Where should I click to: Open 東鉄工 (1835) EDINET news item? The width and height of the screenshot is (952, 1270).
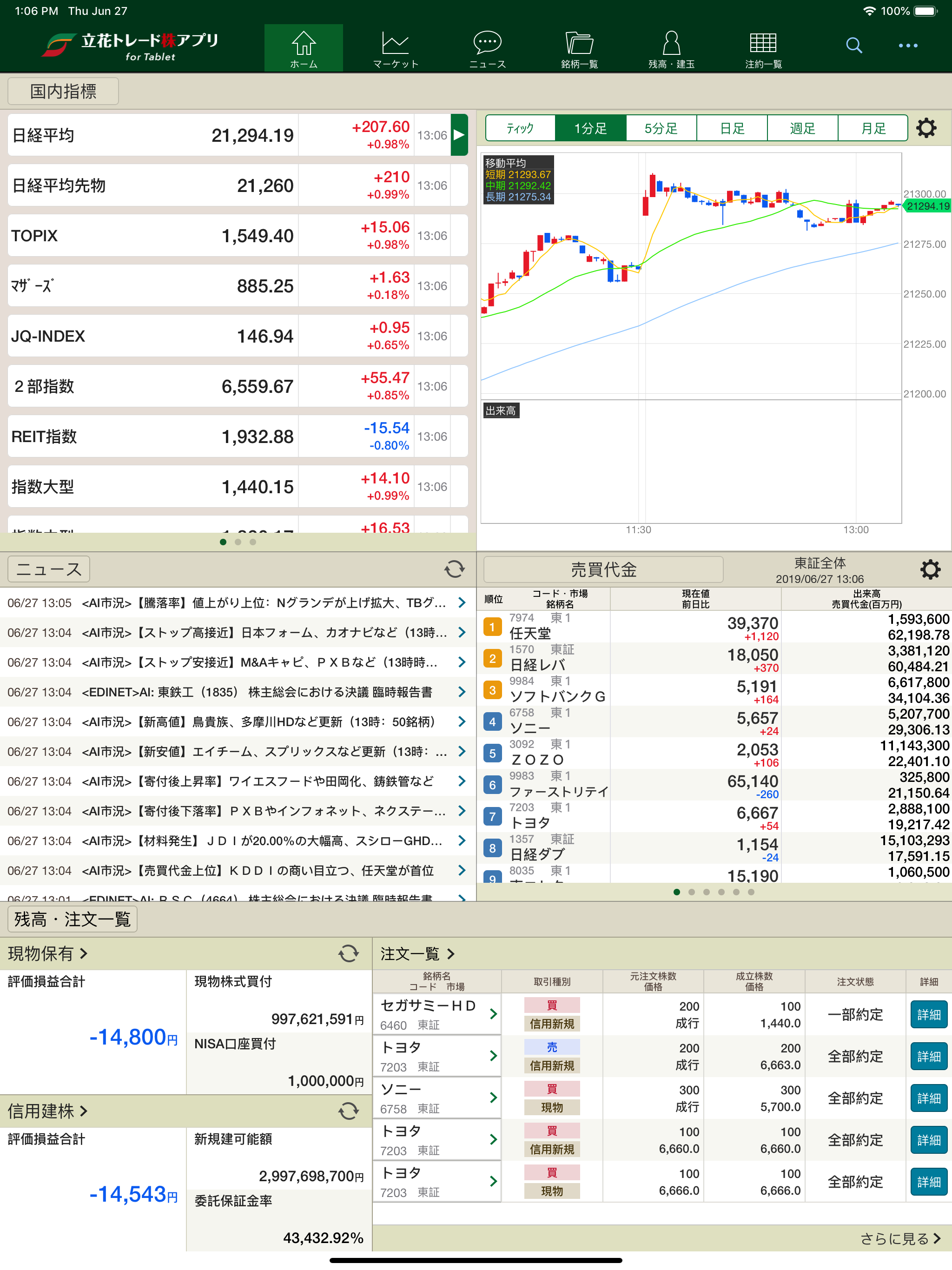(238, 692)
